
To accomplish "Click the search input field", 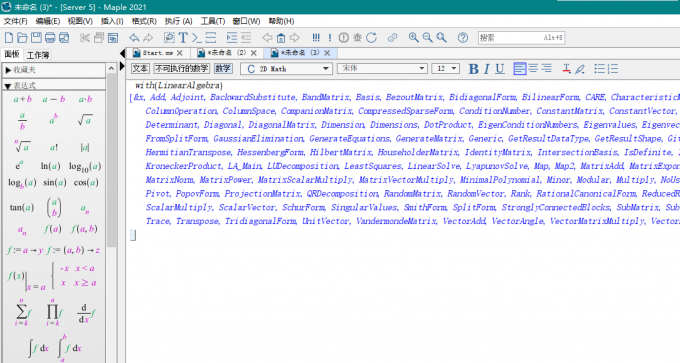I will [x=521, y=38].
